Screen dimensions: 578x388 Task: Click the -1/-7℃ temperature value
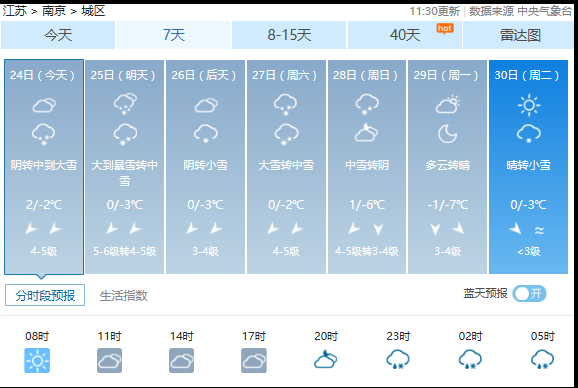[x=448, y=205]
